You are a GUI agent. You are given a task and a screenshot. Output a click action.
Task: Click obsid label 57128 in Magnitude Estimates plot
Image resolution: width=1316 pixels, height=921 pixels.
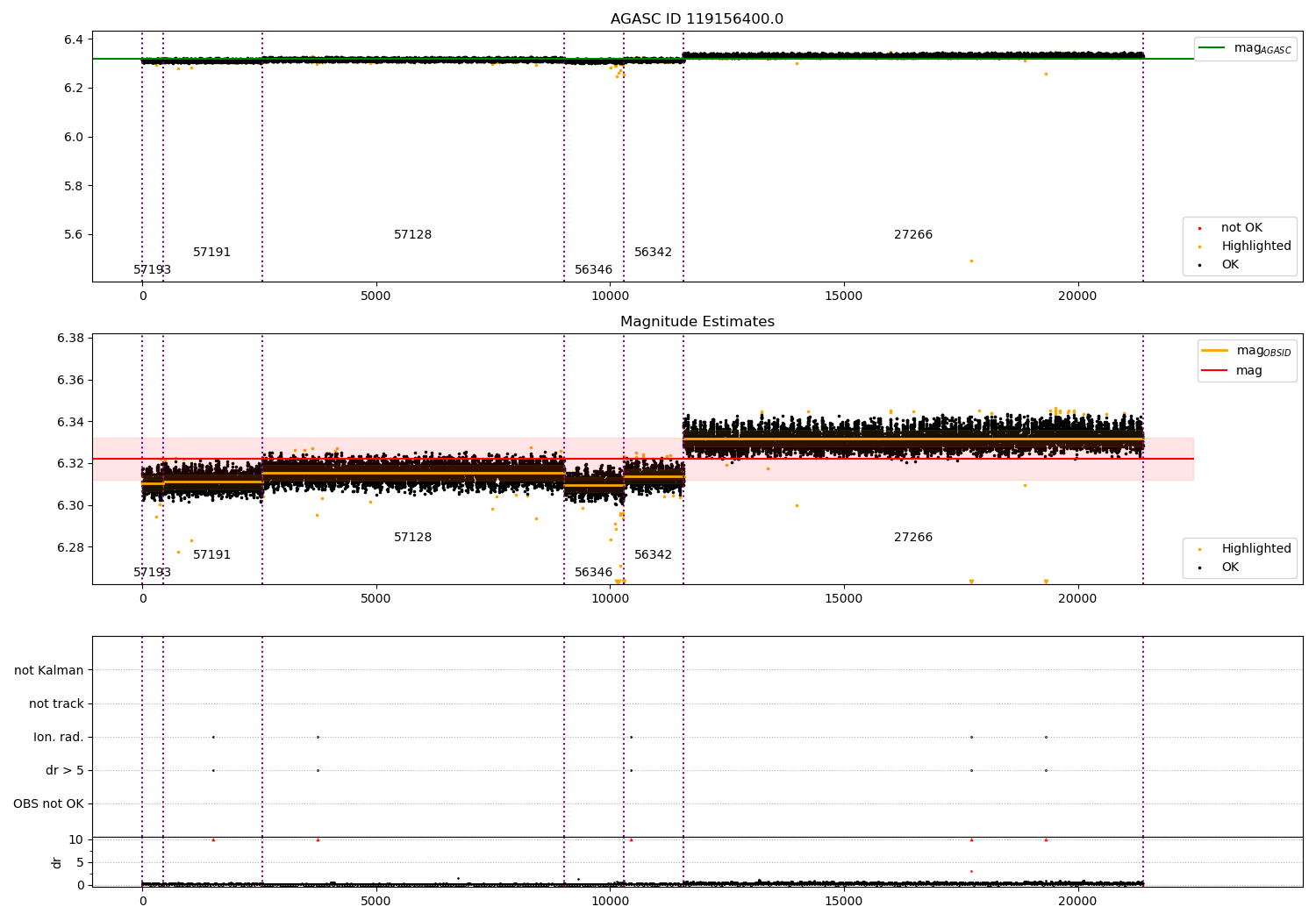pos(412,537)
